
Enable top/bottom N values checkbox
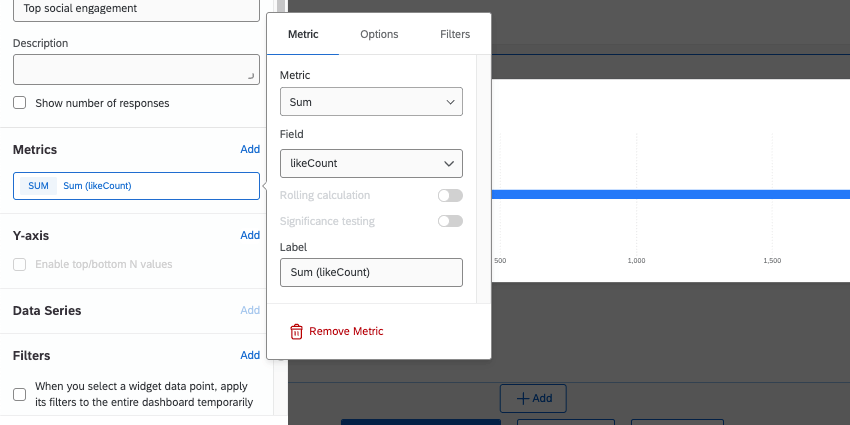tap(20, 264)
